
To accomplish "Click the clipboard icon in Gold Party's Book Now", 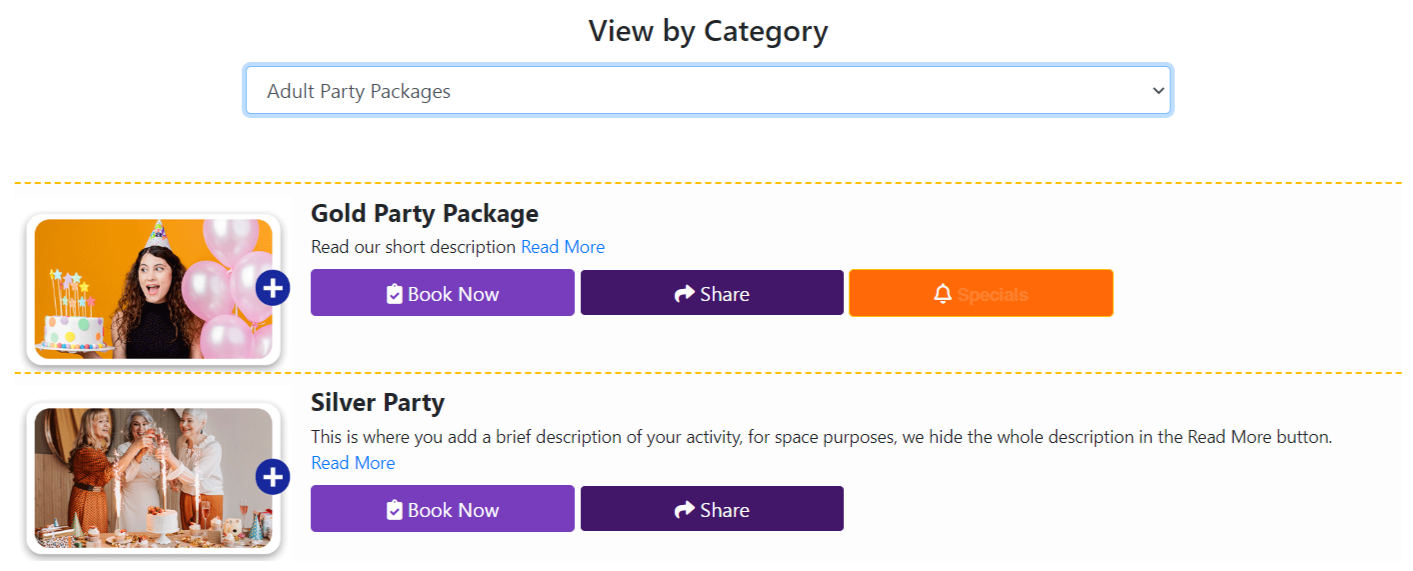I will (395, 294).
